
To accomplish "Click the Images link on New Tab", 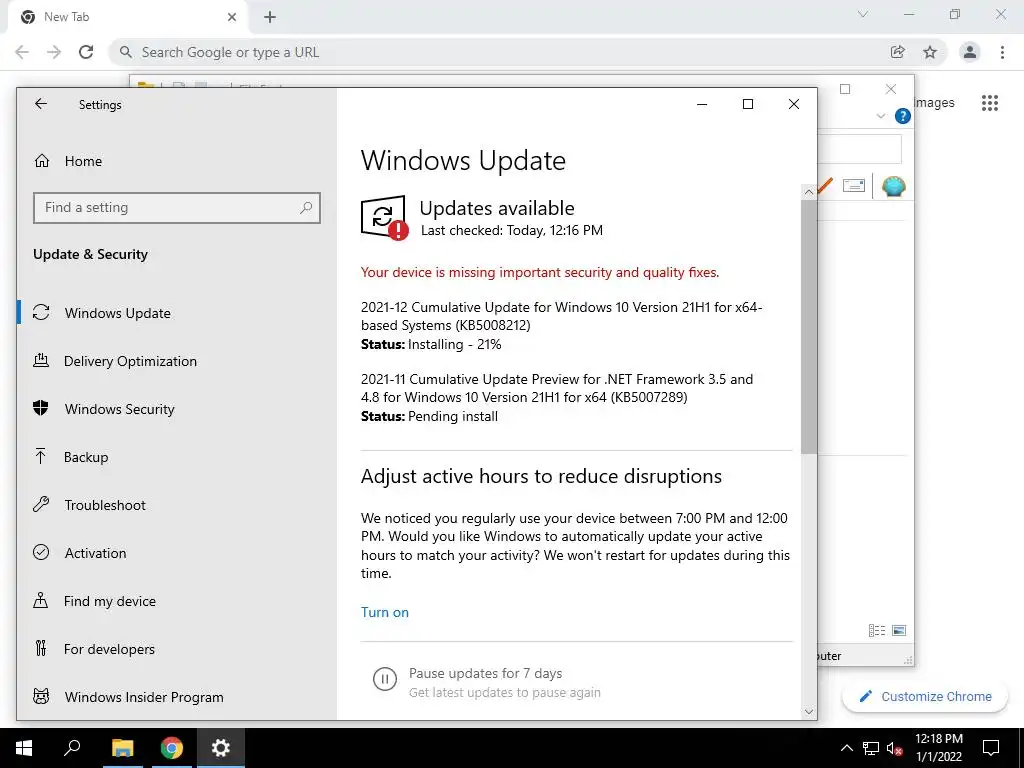I will tap(935, 103).
